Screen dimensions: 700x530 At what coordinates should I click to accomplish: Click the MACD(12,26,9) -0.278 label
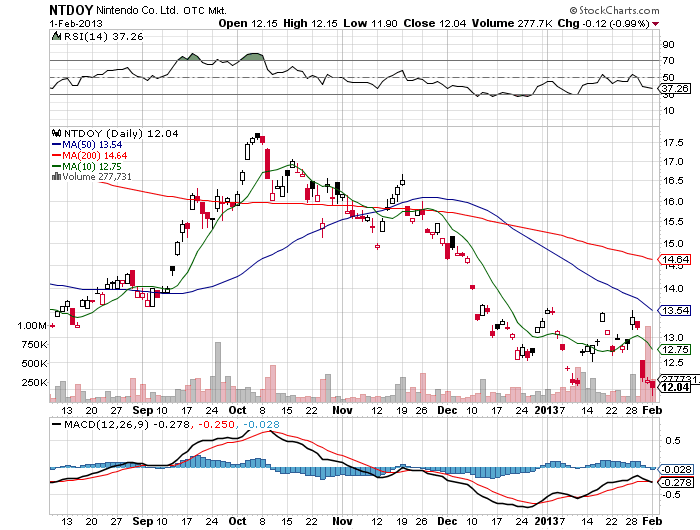[x=127, y=424]
